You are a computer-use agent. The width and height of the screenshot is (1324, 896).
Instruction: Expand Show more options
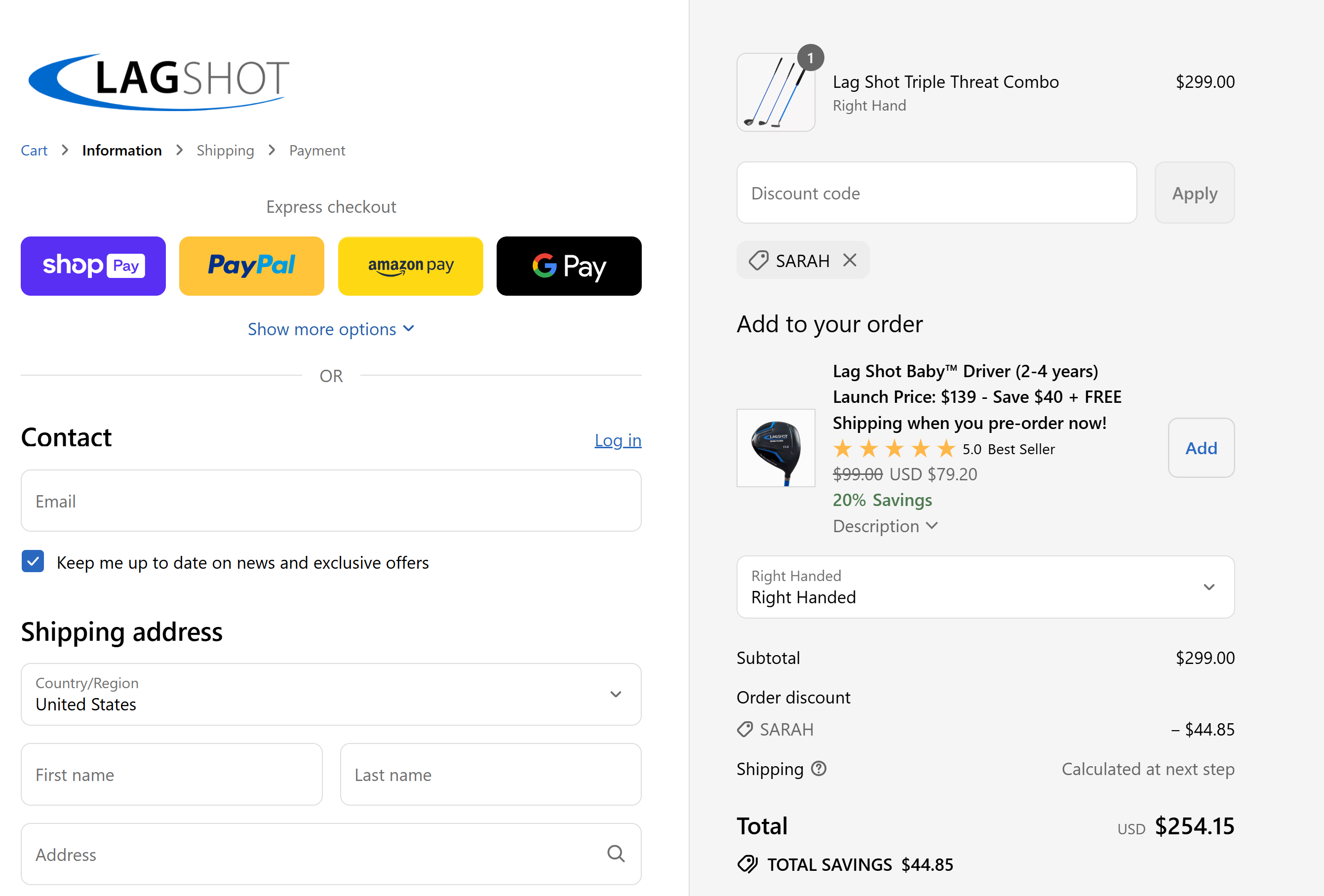[331, 329]
